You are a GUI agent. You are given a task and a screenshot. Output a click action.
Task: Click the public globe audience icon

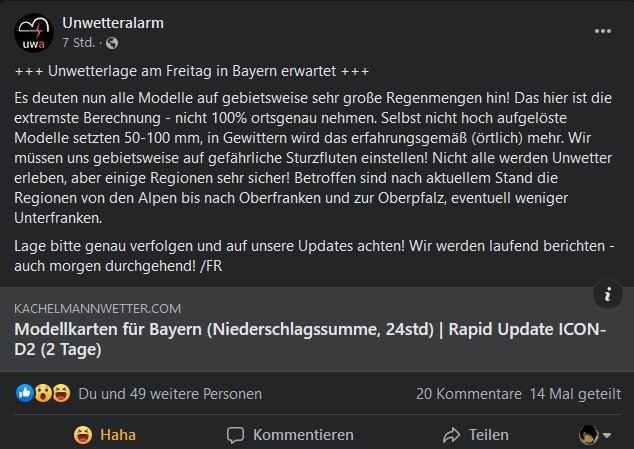pos(111,43)
